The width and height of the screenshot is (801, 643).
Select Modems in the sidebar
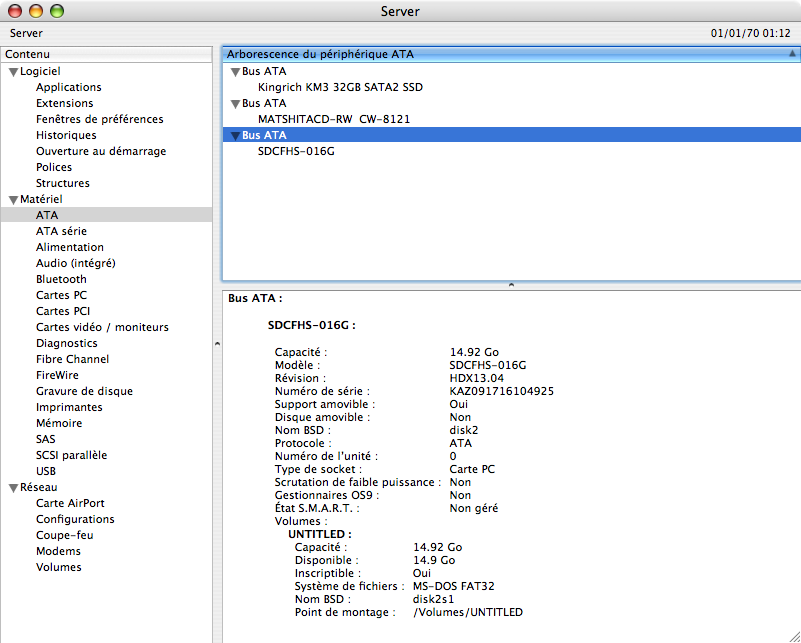[58, 551]
